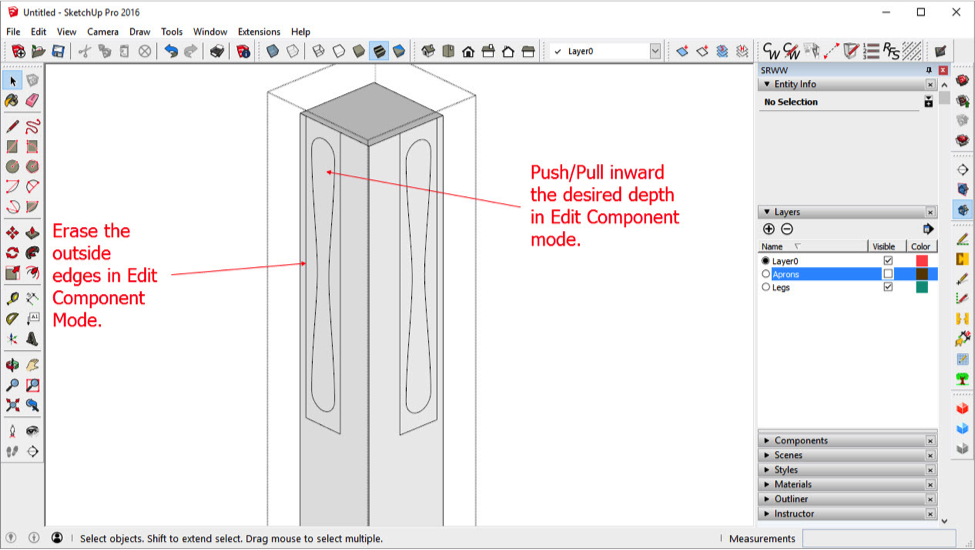Enable visibility for Aprons layer
The image size is (975, 550).
tap(887, 274)
